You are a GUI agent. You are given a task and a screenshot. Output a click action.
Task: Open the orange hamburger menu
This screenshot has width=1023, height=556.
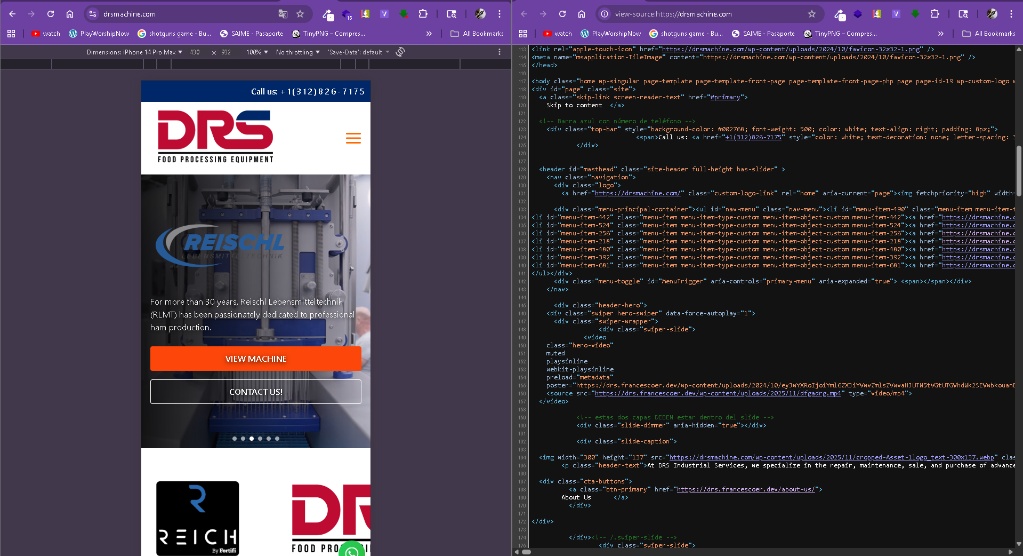pyautogui.click(x=353, y=138)
